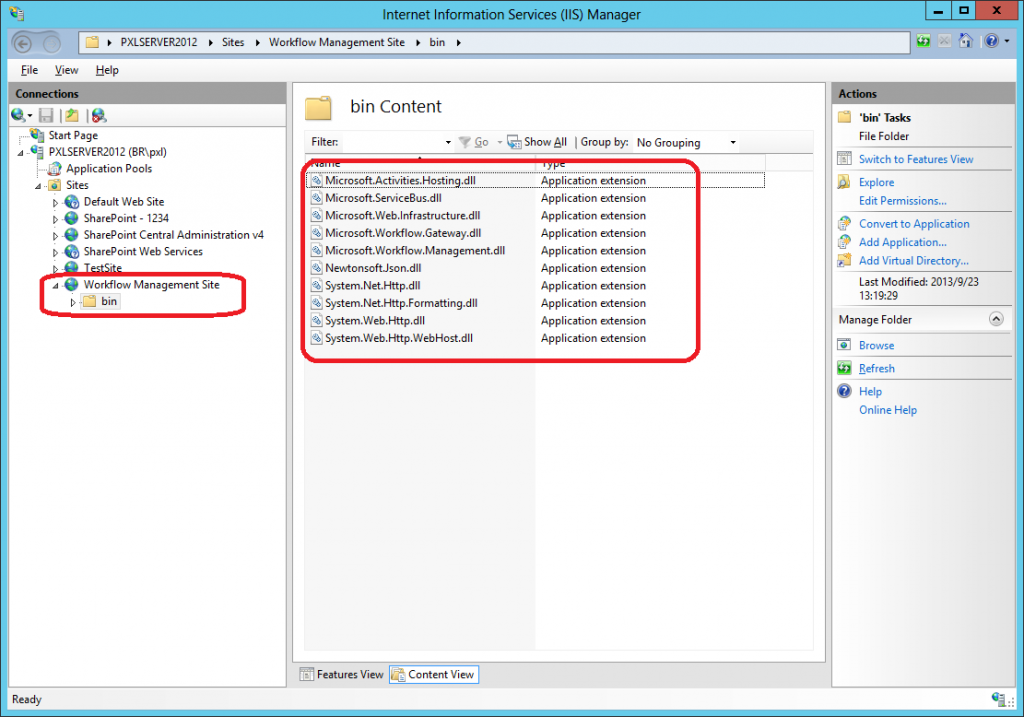Click the Add Virtual Directory link
Image resolution: width=1024 pixels, height=717 pixels.
(x=913, y=260)
